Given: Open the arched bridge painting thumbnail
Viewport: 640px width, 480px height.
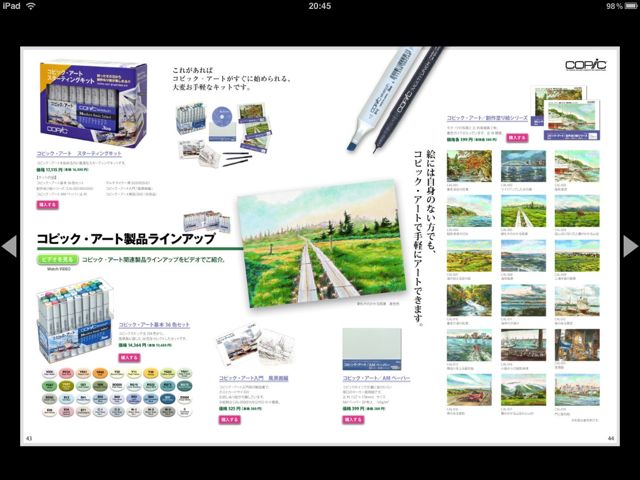Looking at the screenshot, I should 523,166.
